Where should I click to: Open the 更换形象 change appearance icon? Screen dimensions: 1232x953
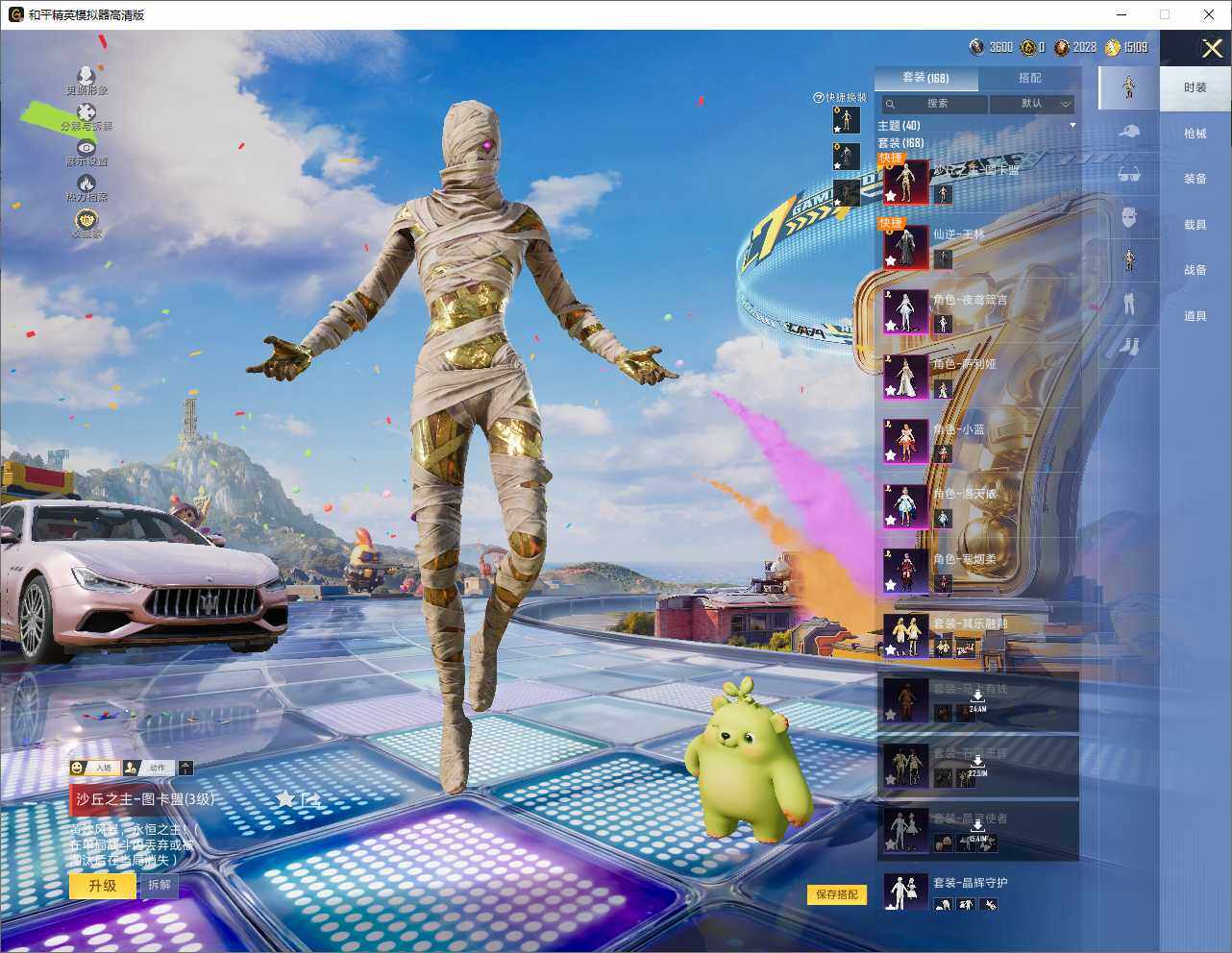click(86, 75)
